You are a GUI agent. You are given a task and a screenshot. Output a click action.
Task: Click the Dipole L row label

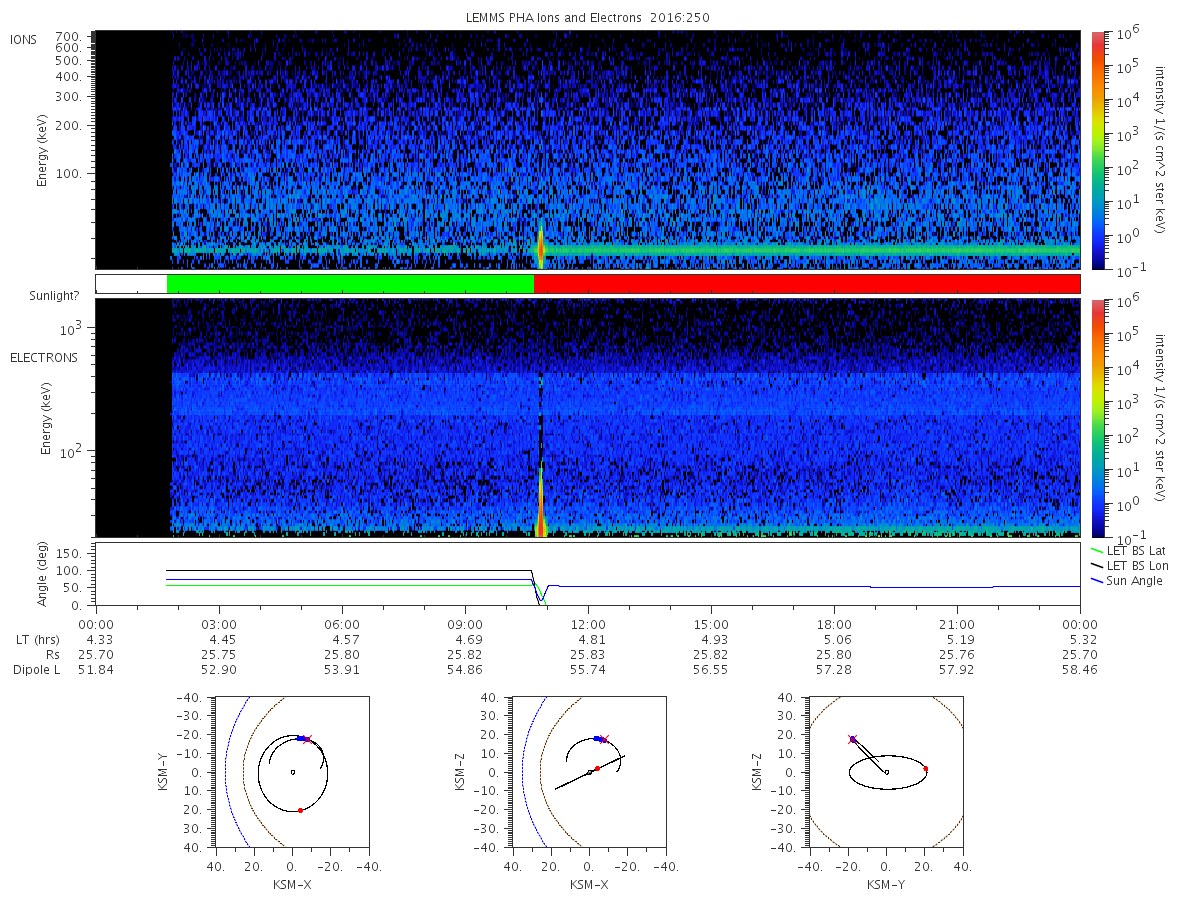tap(36, 670)
